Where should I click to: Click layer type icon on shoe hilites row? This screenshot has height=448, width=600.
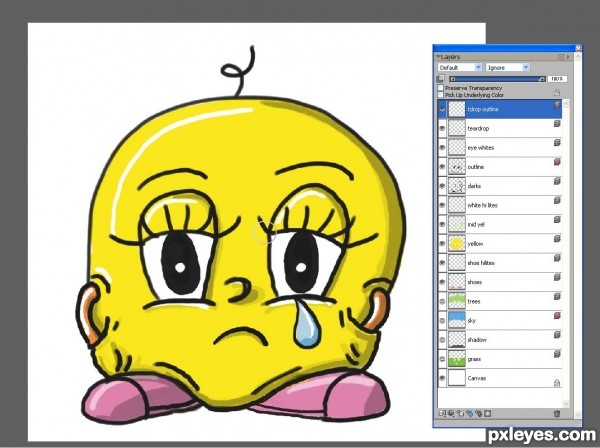pyautogui.click(x=557, y=258)
